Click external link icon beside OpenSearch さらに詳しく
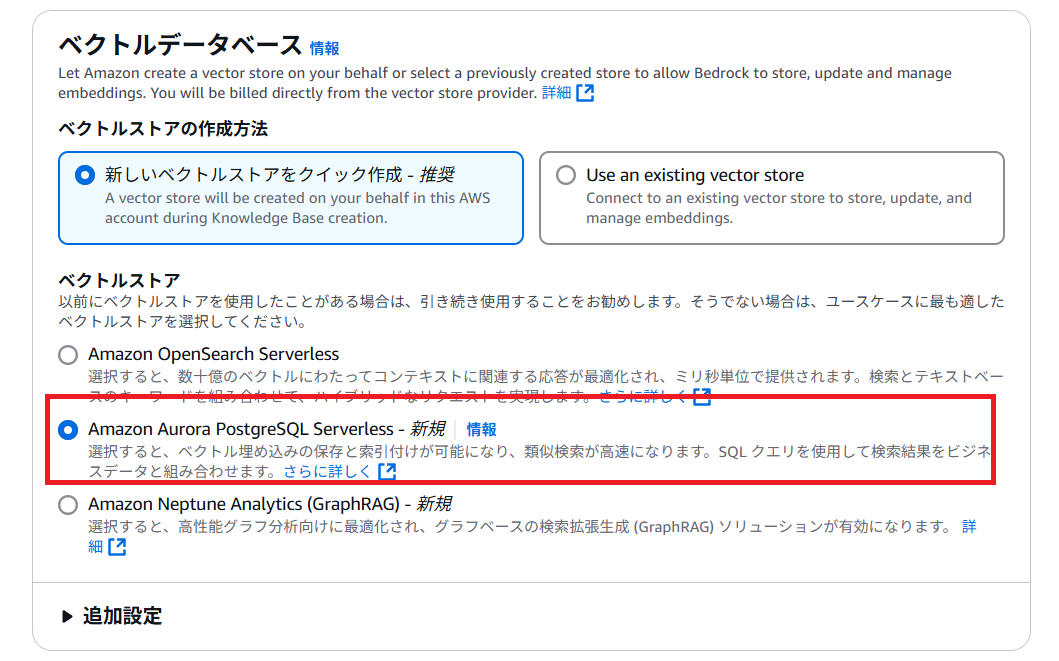 (702, 396)
